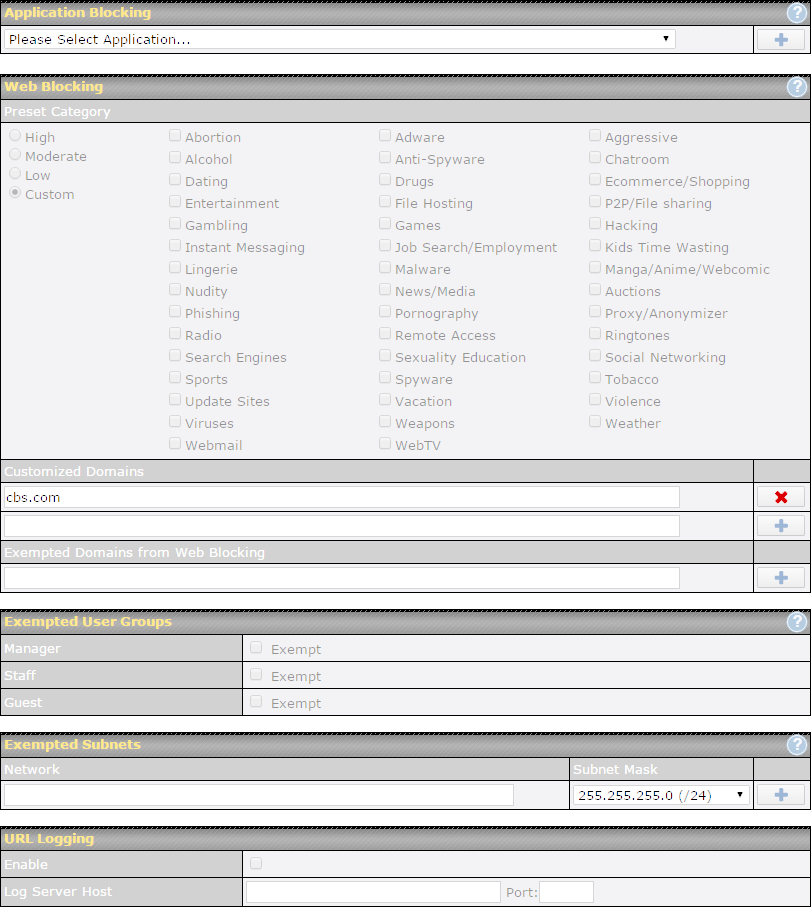
Task: Tick the Hacking checkbox
Action: tap(595, 223)
